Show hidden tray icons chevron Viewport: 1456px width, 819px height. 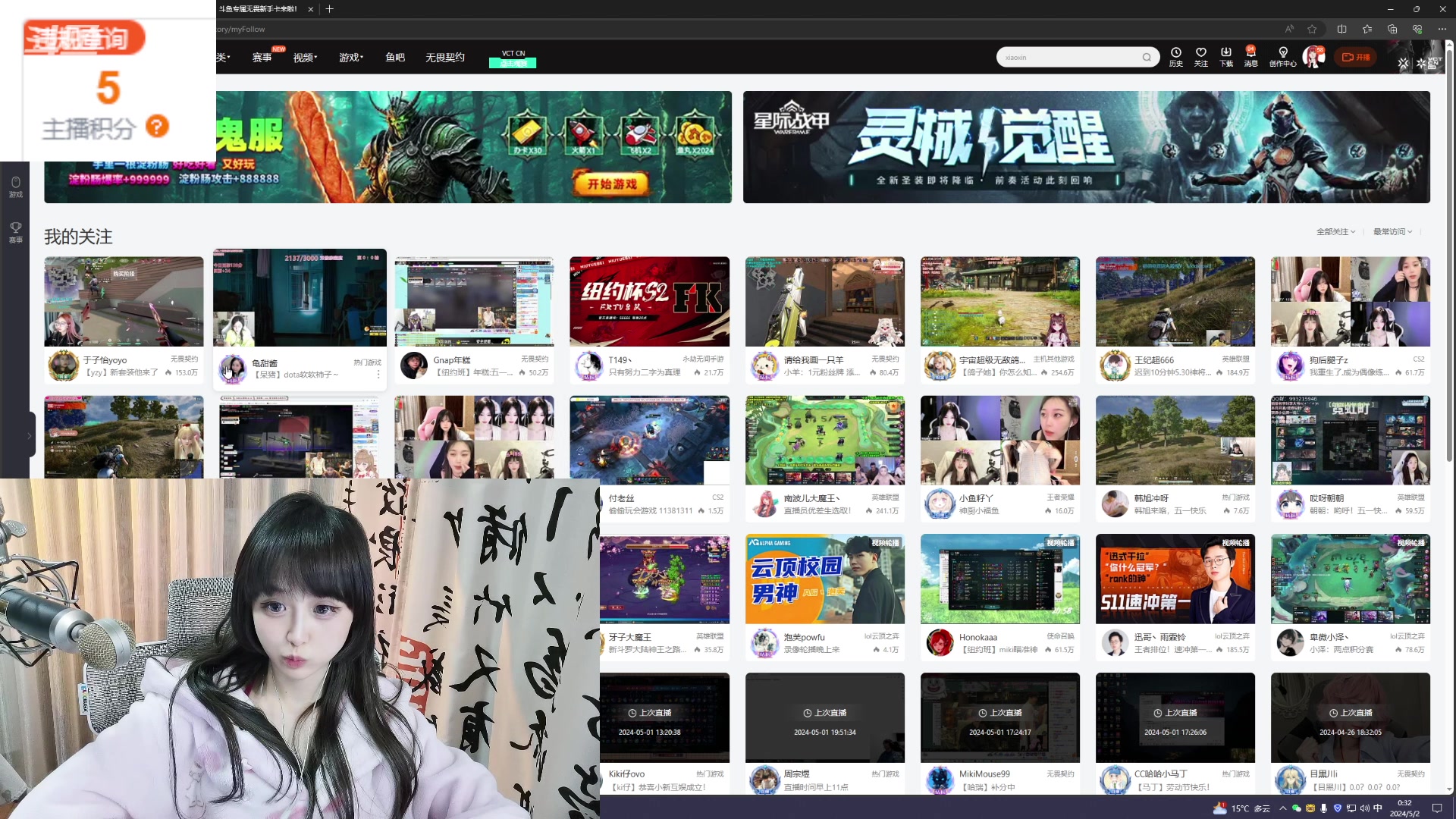point(1282,808)
